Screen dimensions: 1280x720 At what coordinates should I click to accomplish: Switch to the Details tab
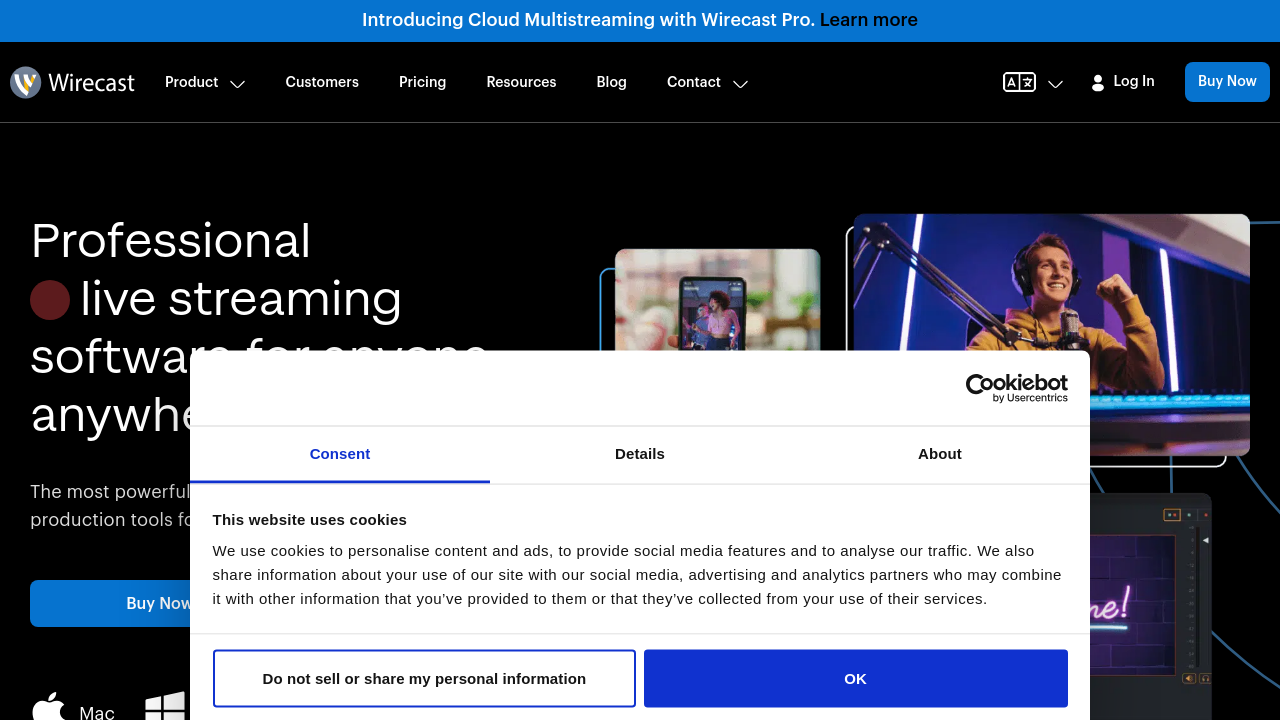tap(640, 454)
